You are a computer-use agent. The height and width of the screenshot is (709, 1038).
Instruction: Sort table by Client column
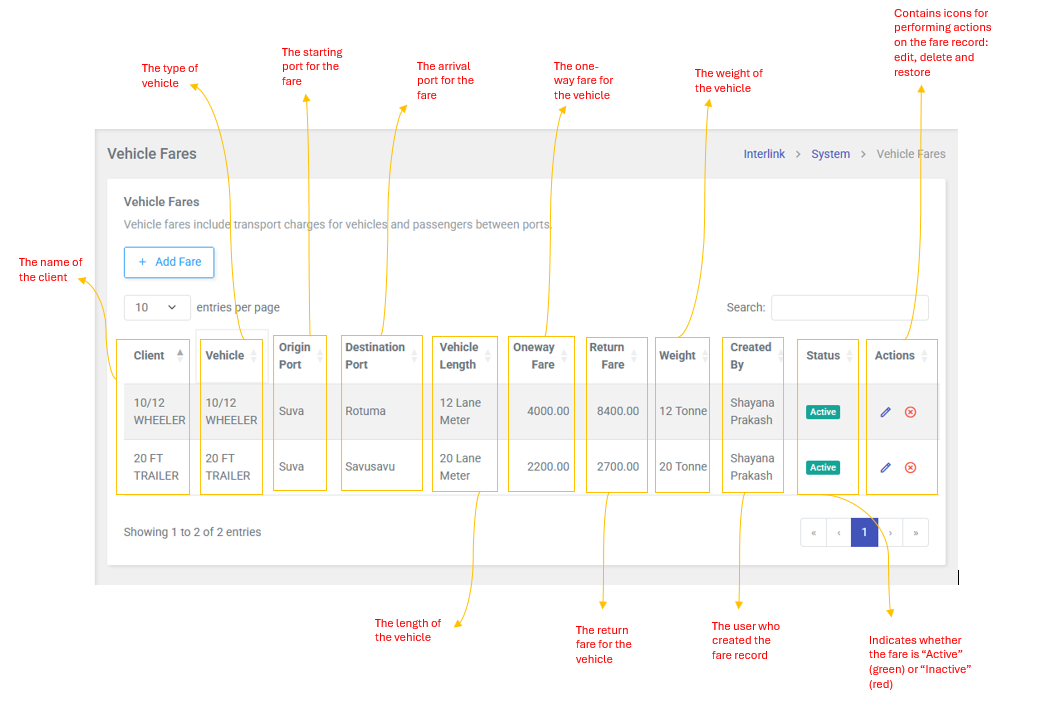[x=150, y=356]
